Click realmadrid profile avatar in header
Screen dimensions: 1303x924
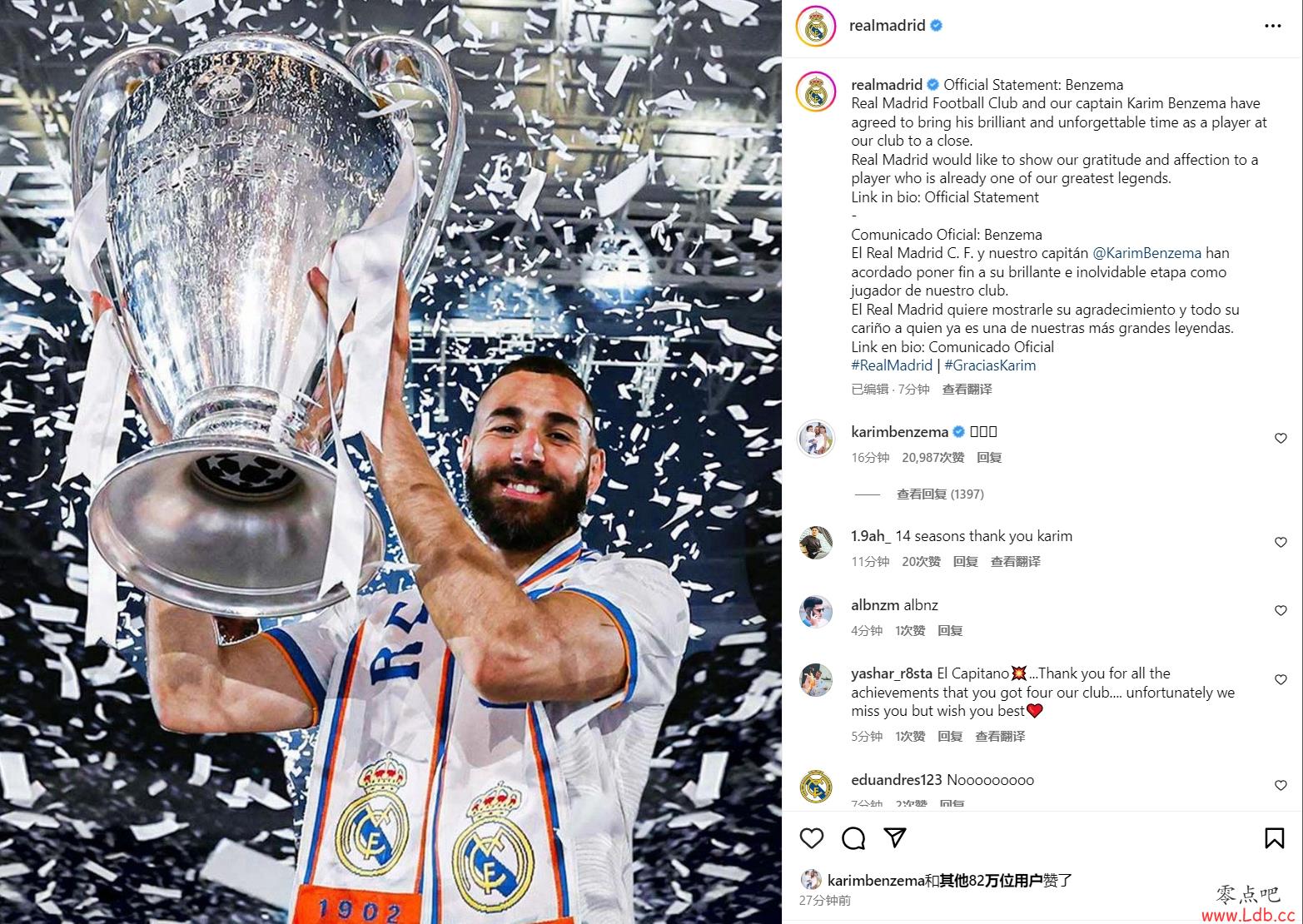tap(816, 26)
